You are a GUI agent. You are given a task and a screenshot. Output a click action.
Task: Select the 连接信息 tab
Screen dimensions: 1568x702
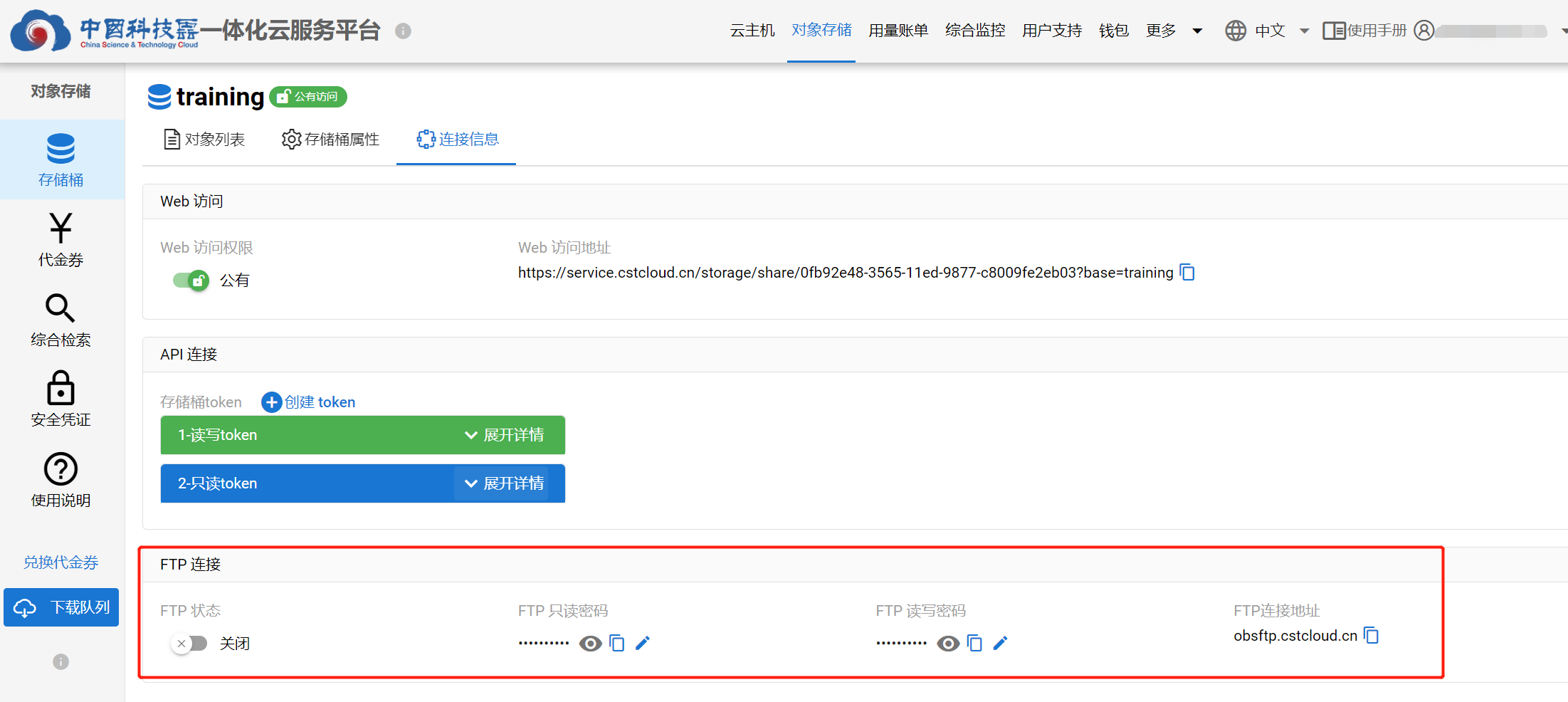(458, 139)
